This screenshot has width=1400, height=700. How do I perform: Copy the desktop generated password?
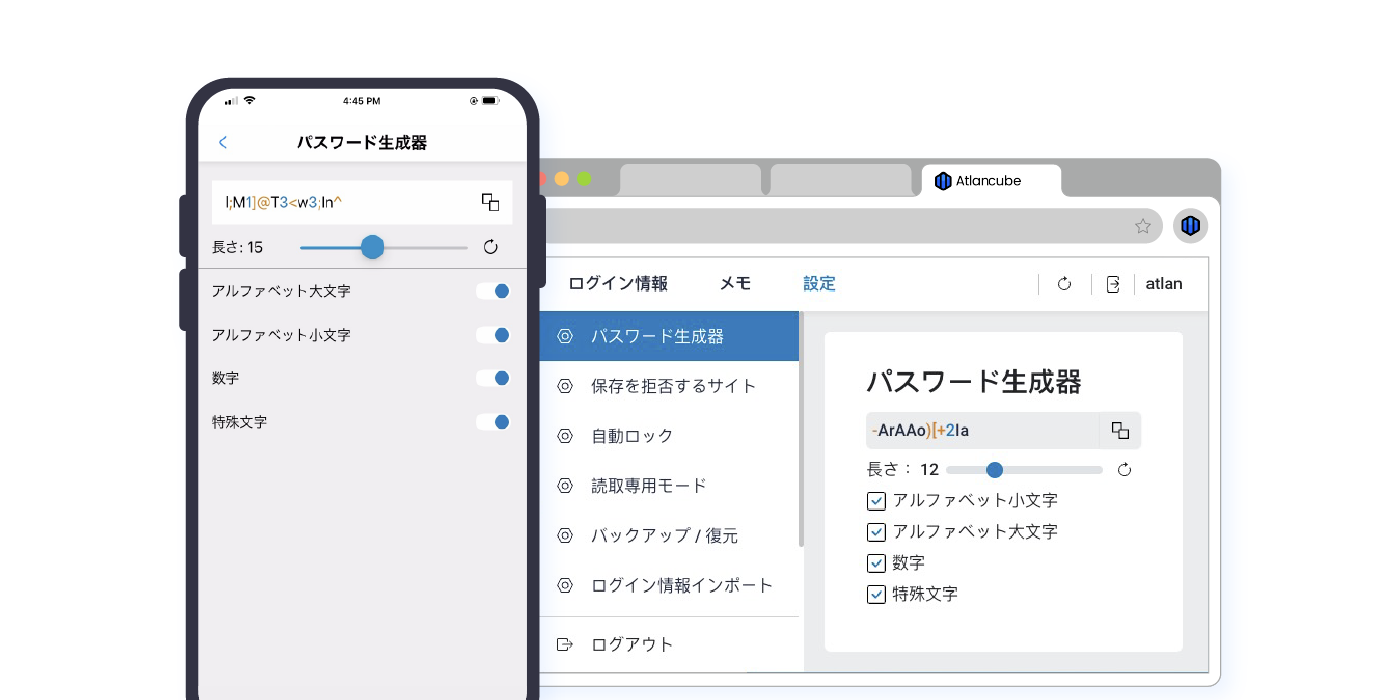point(1120,431)
